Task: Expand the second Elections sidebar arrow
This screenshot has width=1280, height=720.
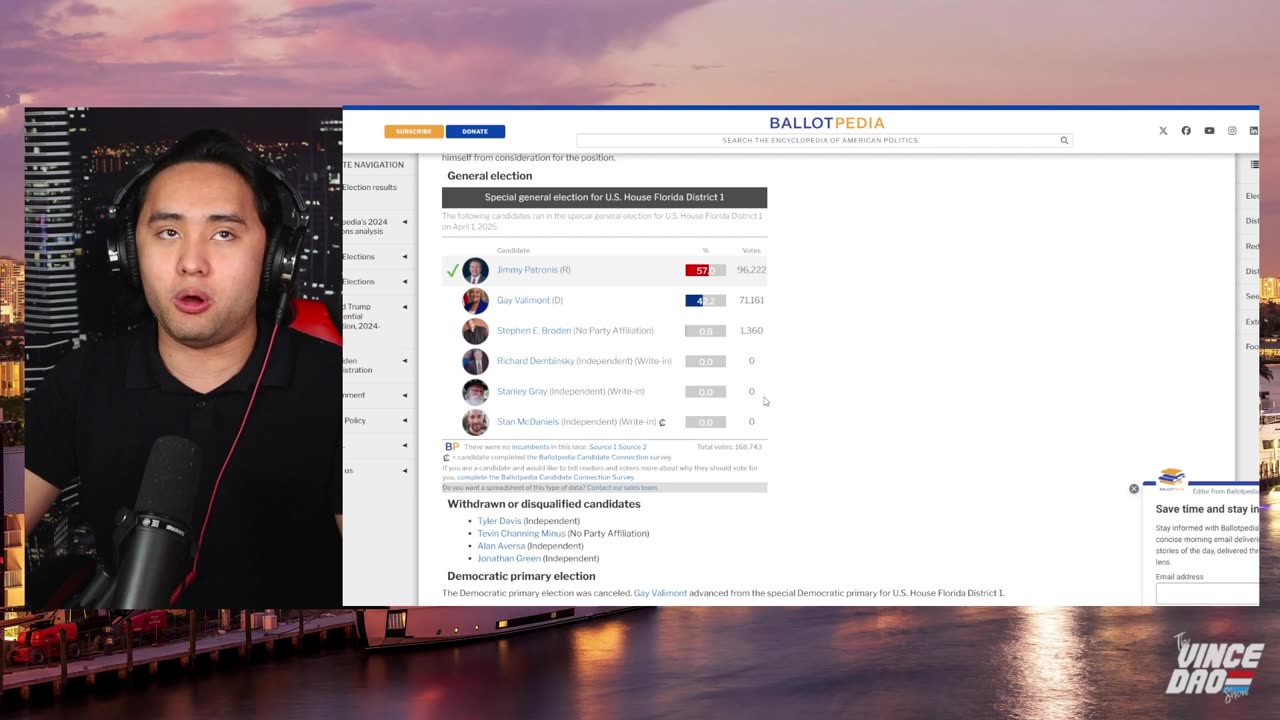Action: point(405,282)
